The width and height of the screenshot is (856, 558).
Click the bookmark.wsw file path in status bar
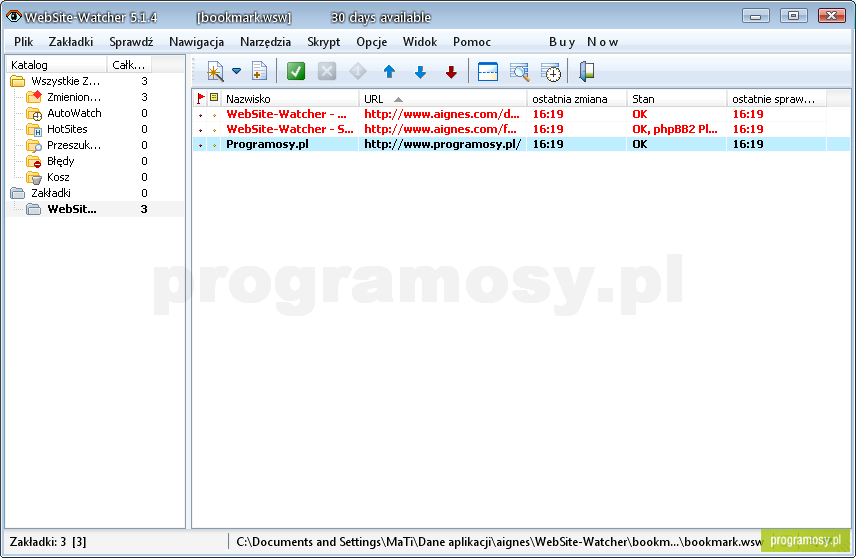[x=499, y=542]
